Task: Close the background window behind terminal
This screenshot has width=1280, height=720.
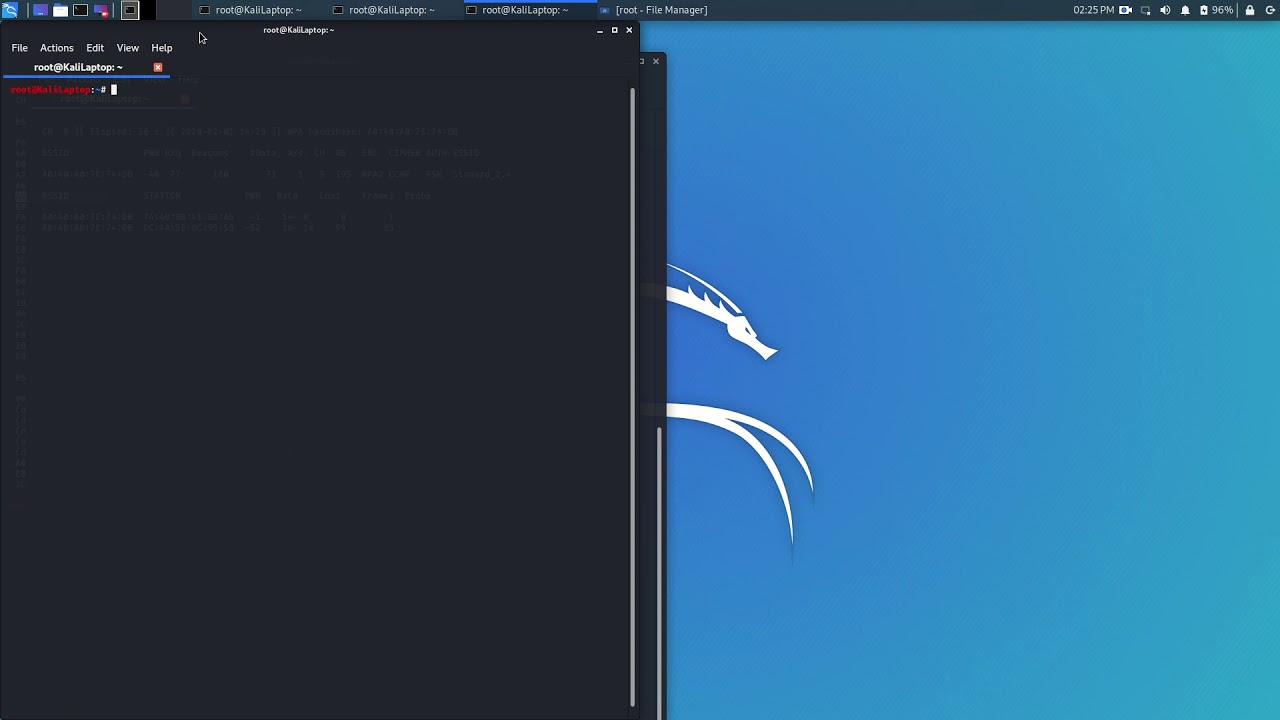Action: point(656,61)
